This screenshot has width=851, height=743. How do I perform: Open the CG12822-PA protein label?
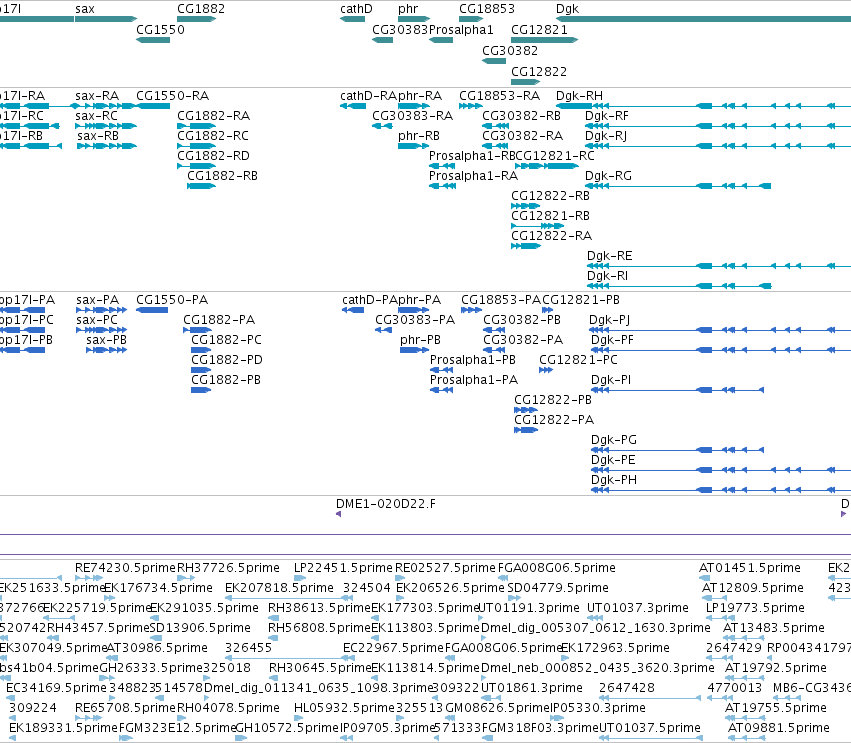pos(554,420)
